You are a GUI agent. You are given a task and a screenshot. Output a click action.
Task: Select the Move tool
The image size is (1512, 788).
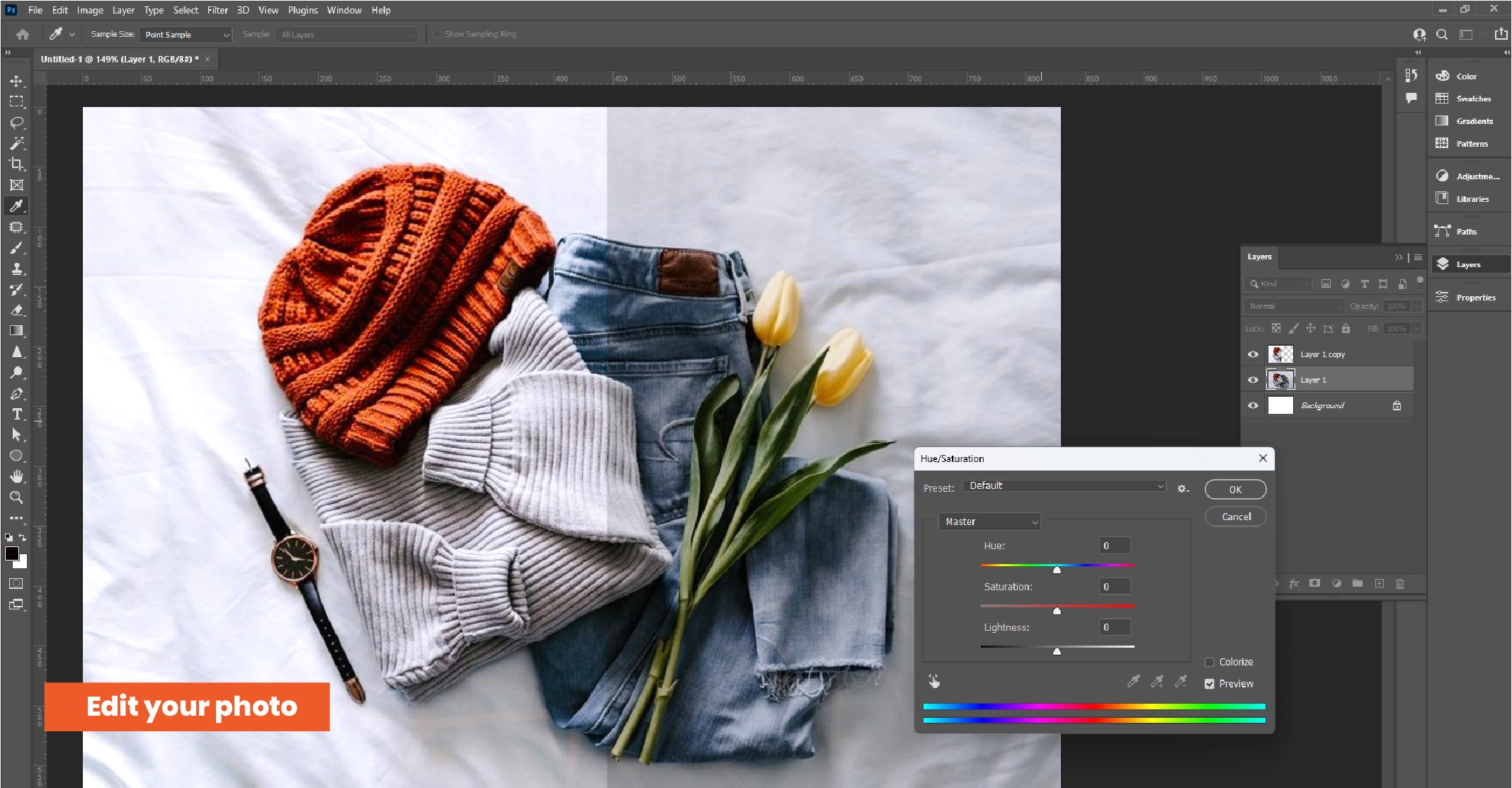[x=16, y=81]
